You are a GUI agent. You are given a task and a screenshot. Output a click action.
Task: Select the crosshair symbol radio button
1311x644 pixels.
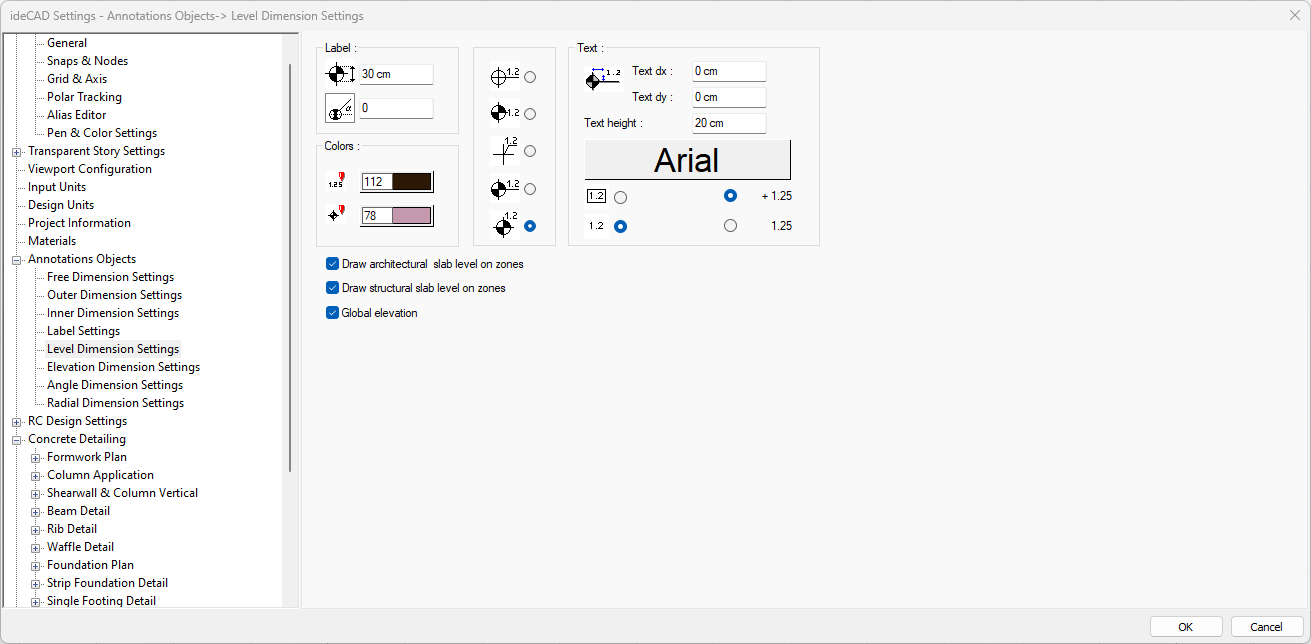(x=530, y=151)
